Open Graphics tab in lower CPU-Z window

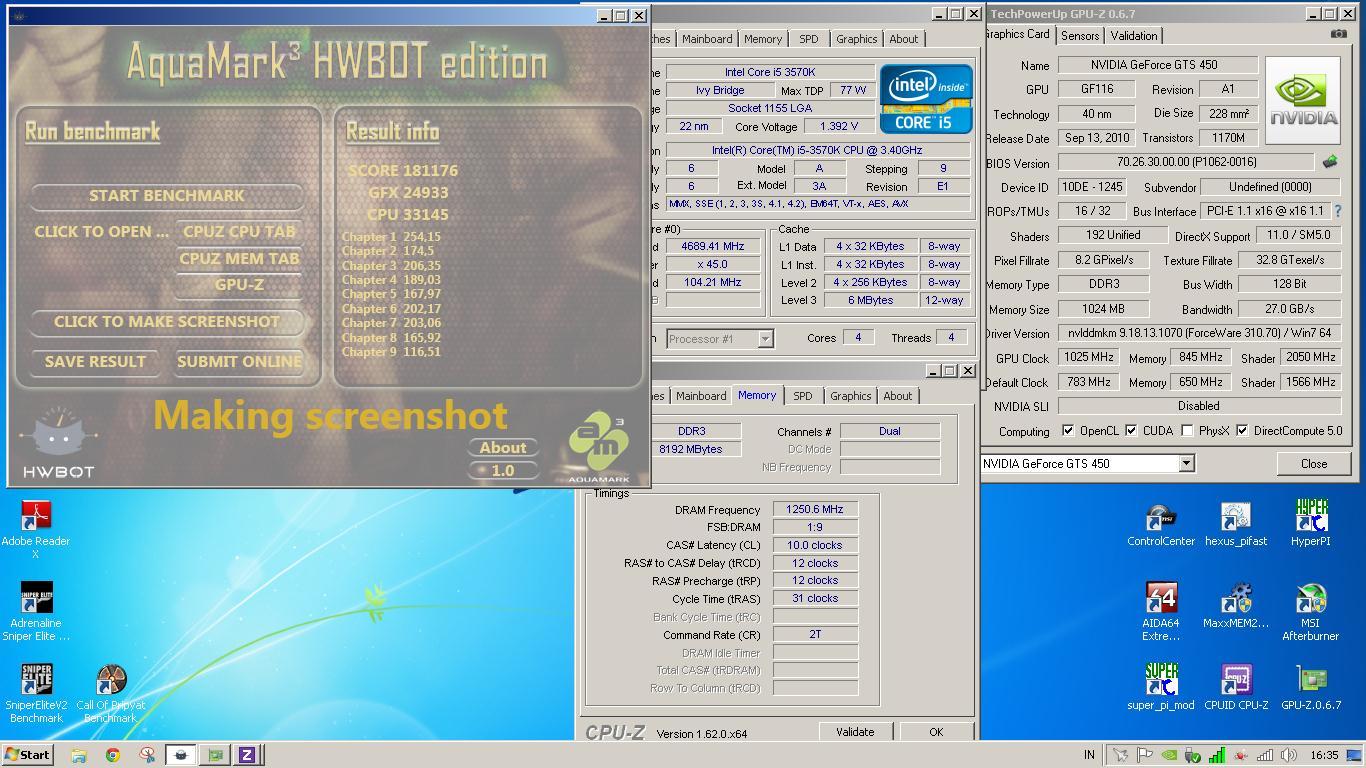(x=850, y=396)
